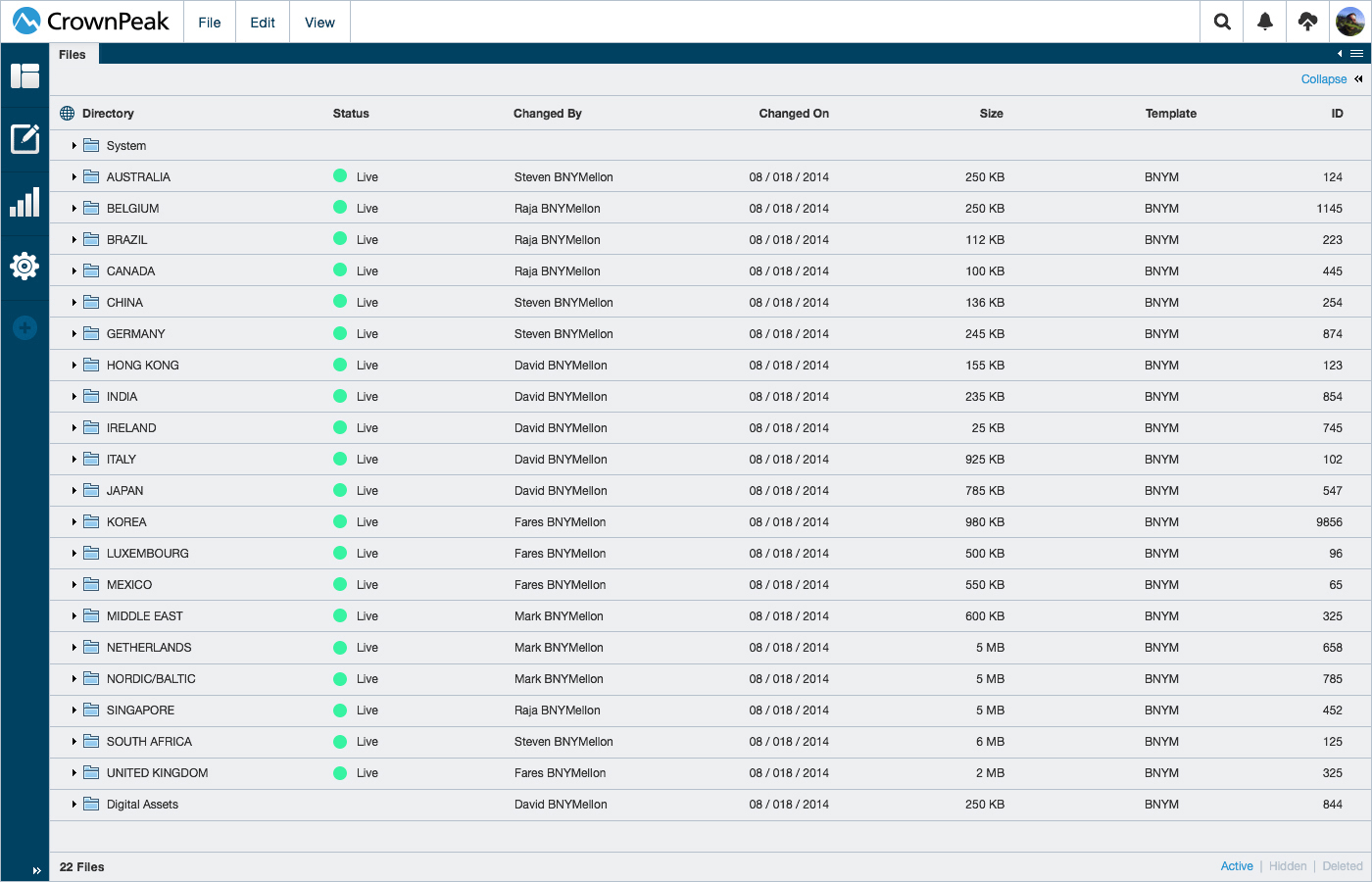The width and height of the screenshot is (1372, 882).
Task: Expand the SOUTH AFRICA folder arrow
Action: pos(73,742)
